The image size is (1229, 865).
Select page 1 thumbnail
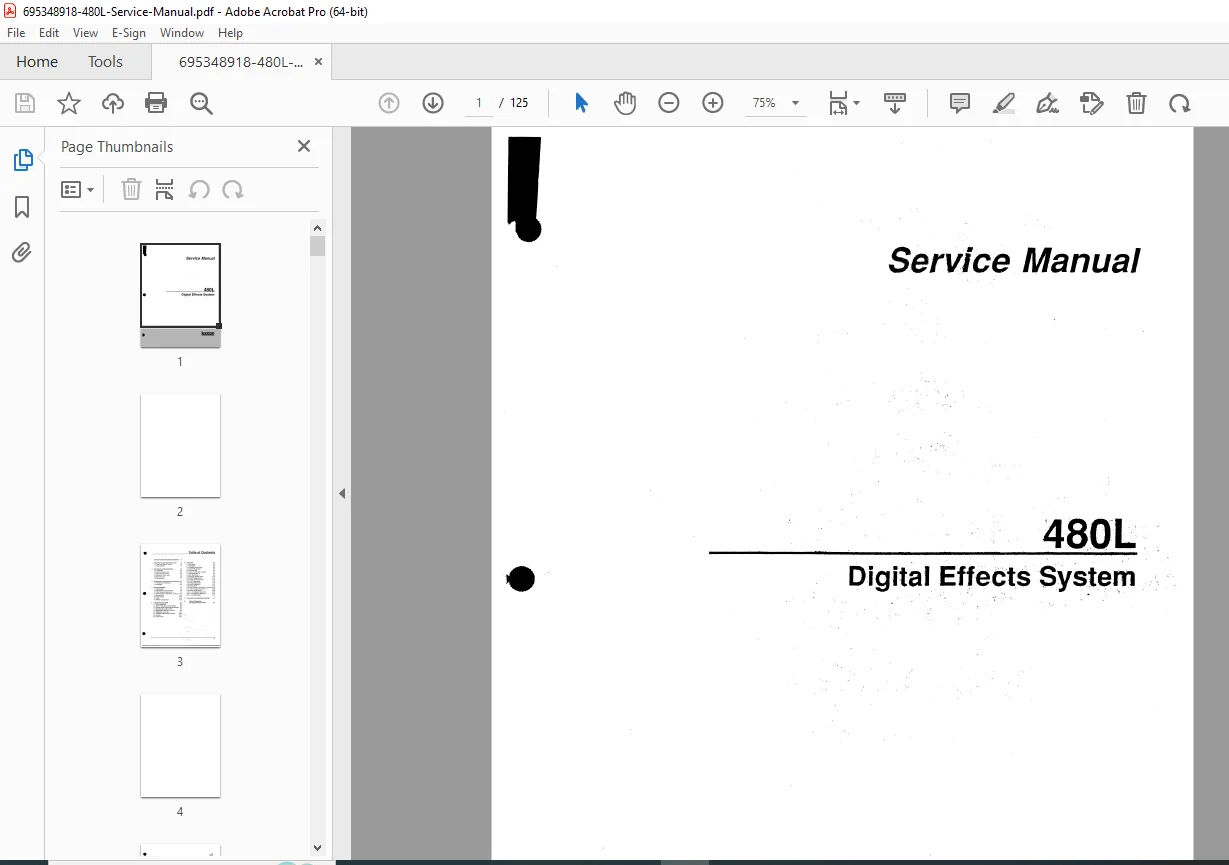(x=180, y=295)
